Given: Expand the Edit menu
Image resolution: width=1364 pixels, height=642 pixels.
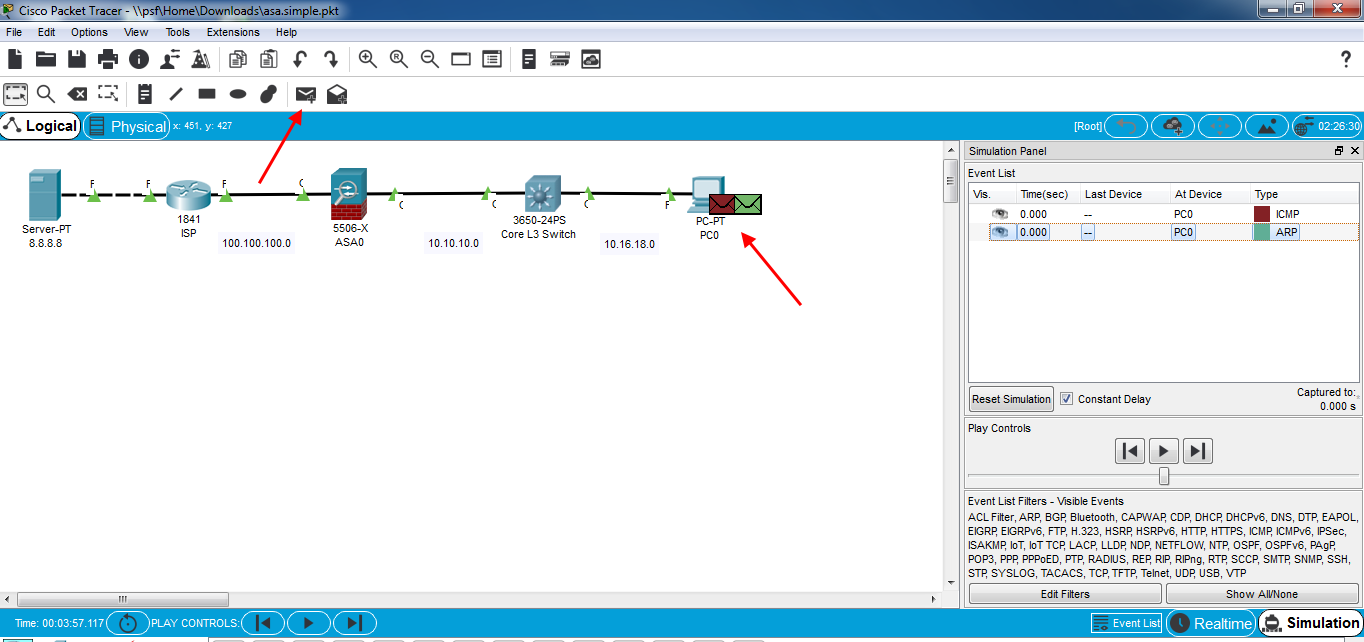Looking at the screenshot, I should 46,31.
